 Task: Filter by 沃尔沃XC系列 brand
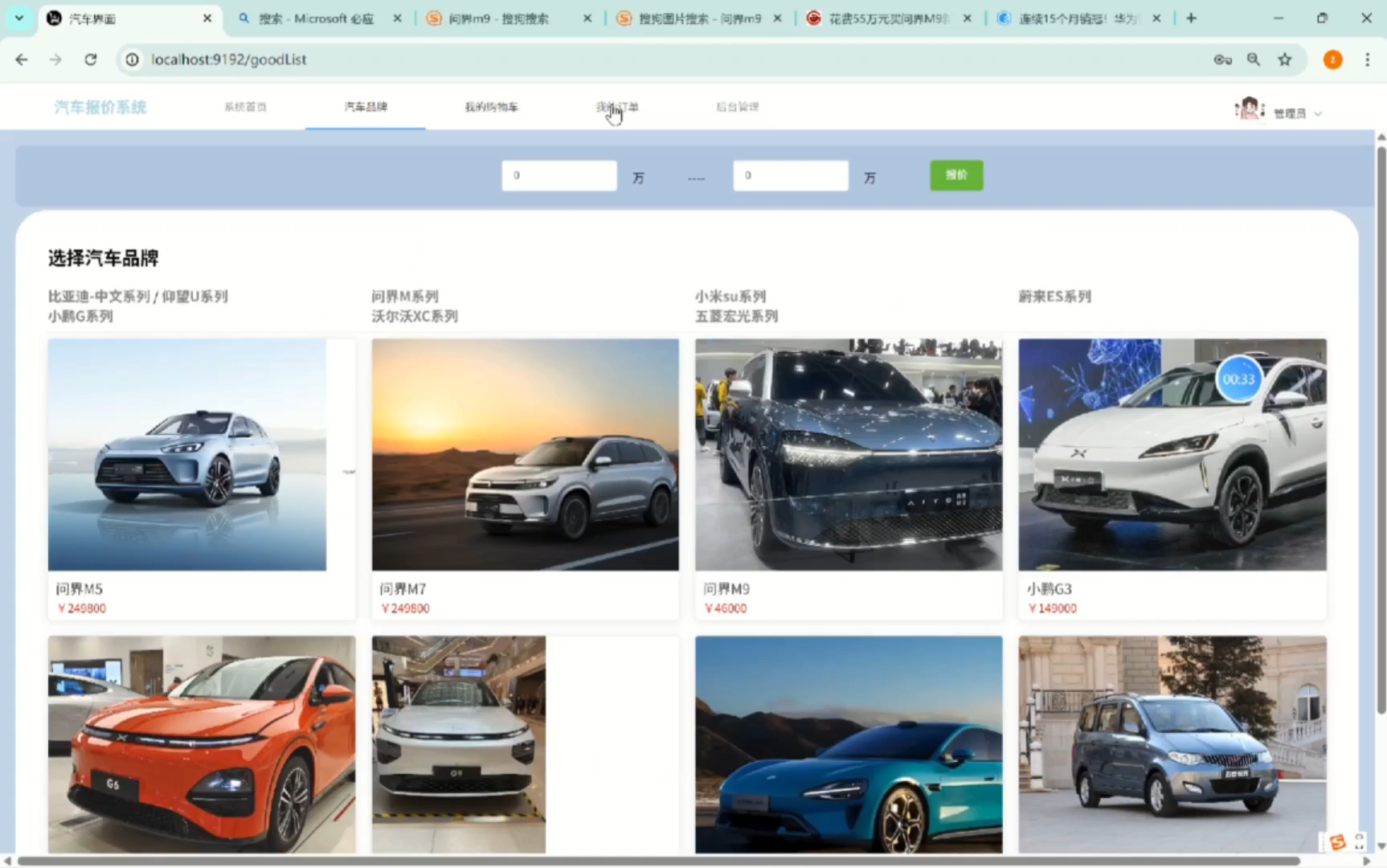click(x=415, y=317)
